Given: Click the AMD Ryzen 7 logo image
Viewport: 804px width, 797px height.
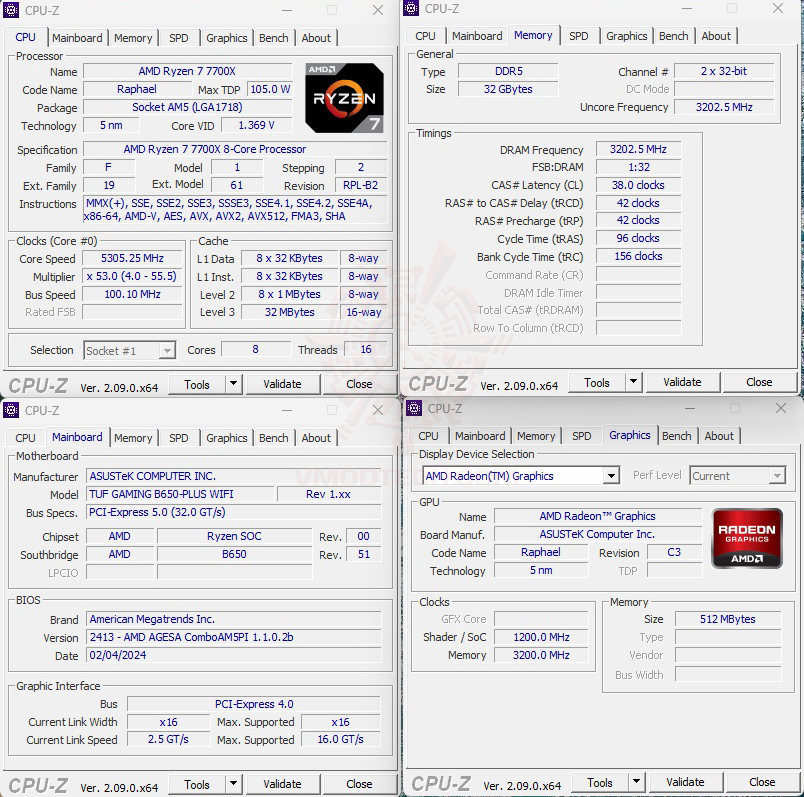Looking at the screenshot, I should (344, 97).
